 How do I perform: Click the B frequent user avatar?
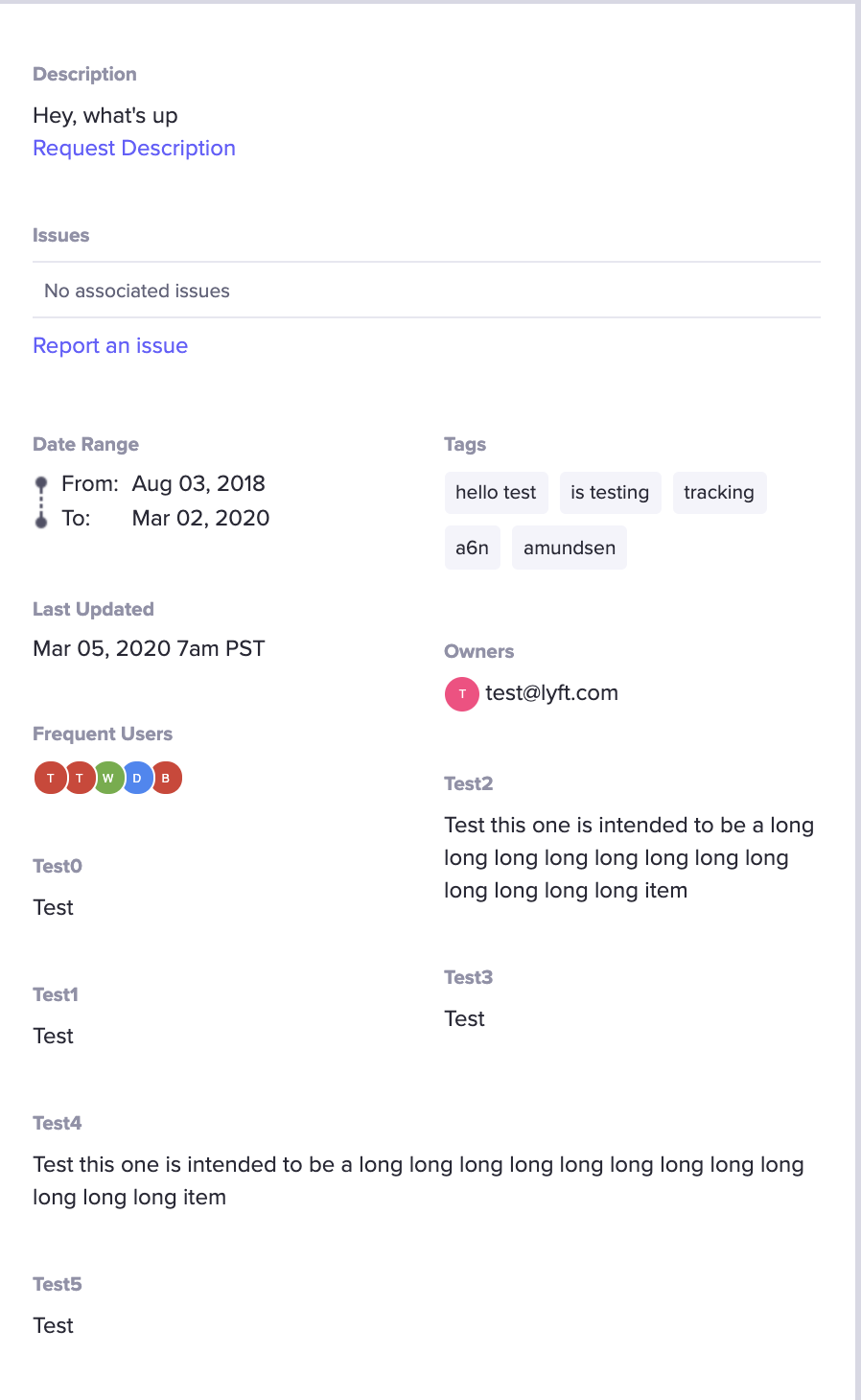tap(166, 778)
